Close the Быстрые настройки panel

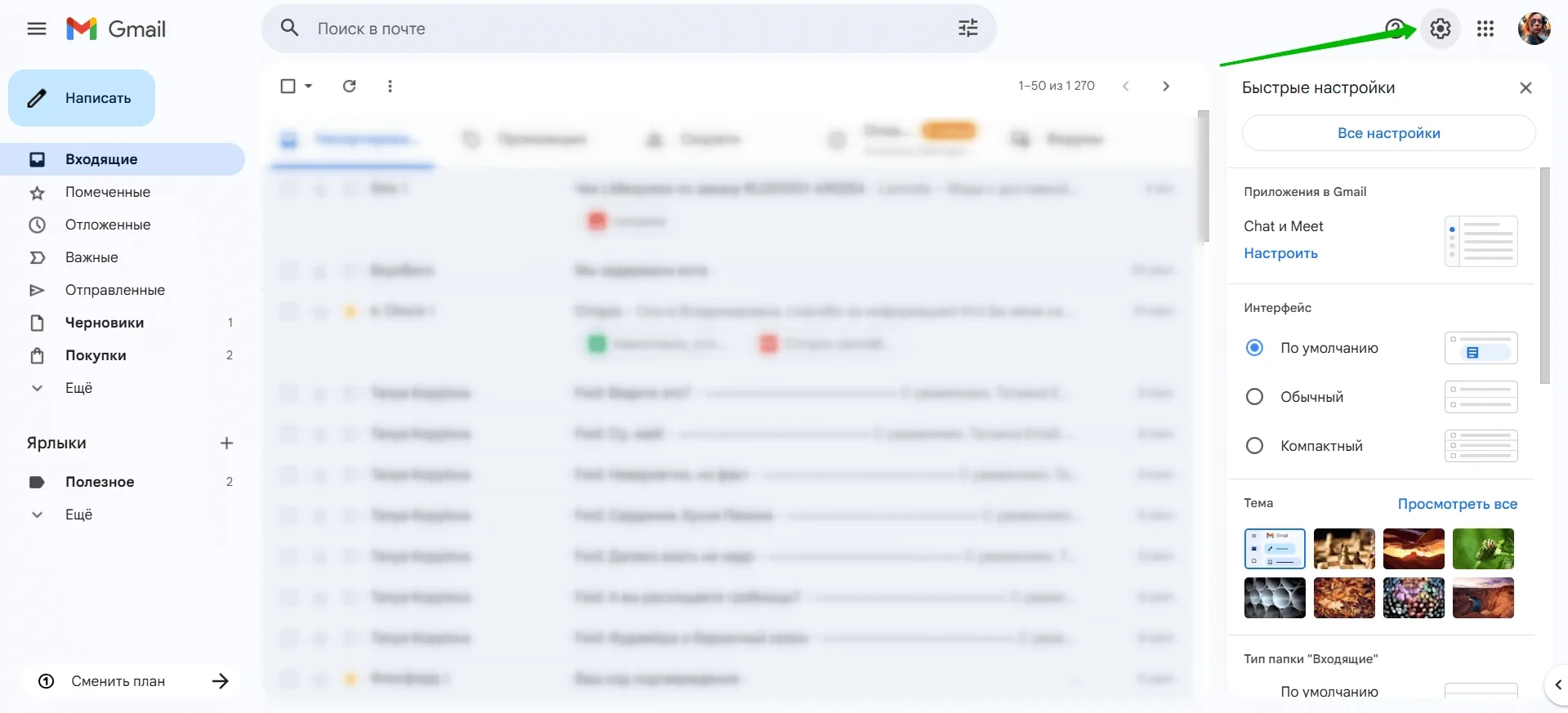(1526, 87)
